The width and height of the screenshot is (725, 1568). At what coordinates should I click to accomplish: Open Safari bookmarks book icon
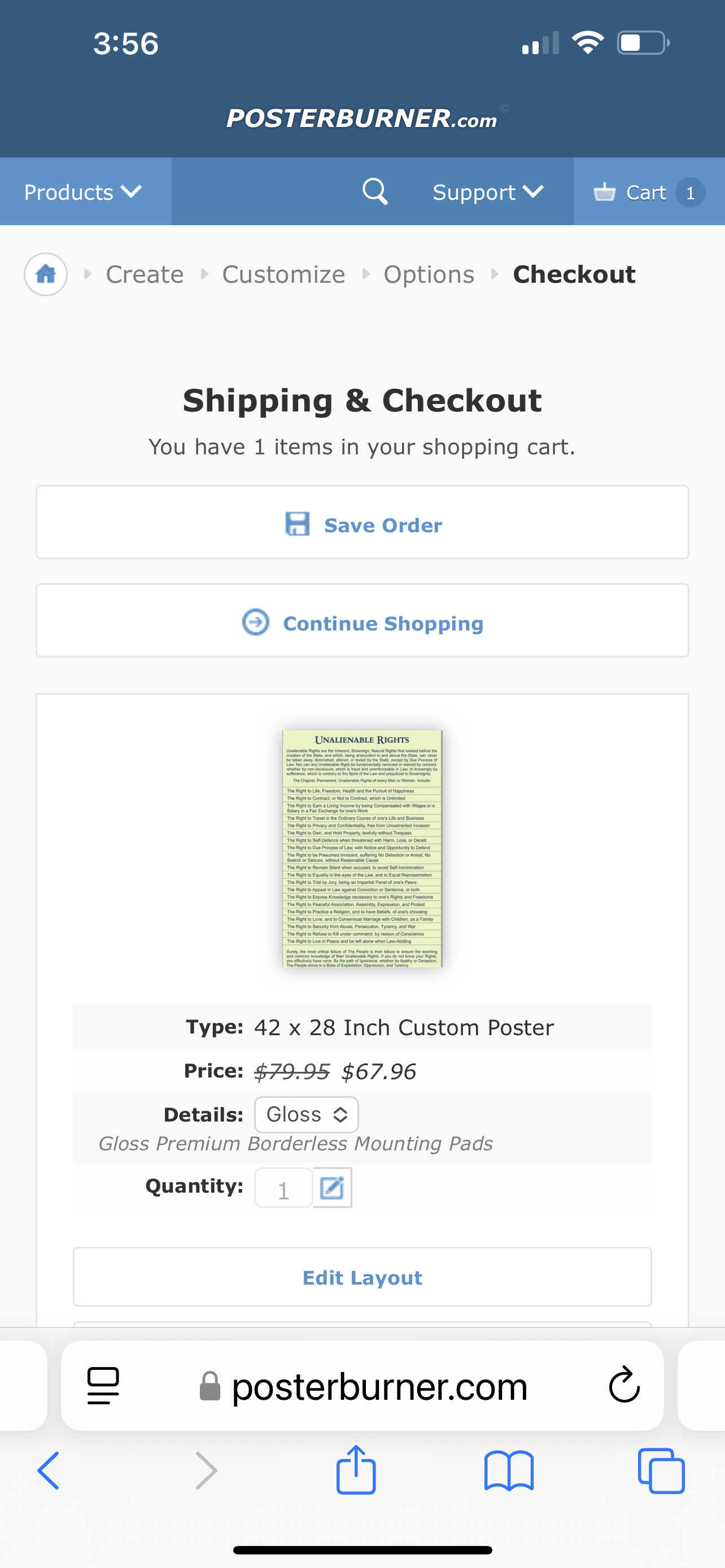pyautogui.click(x=509, y=1470)
